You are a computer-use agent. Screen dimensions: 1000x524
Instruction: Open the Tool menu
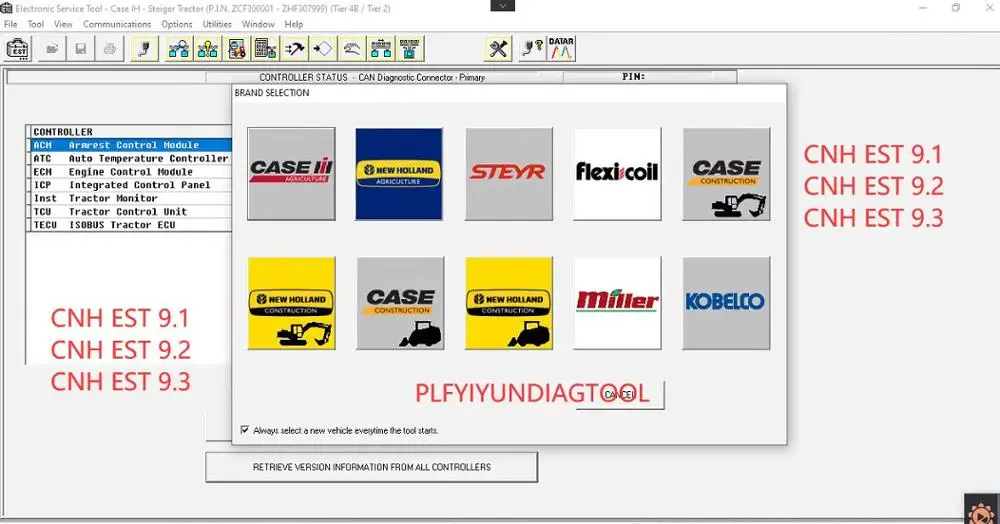[x=36, y=24]
